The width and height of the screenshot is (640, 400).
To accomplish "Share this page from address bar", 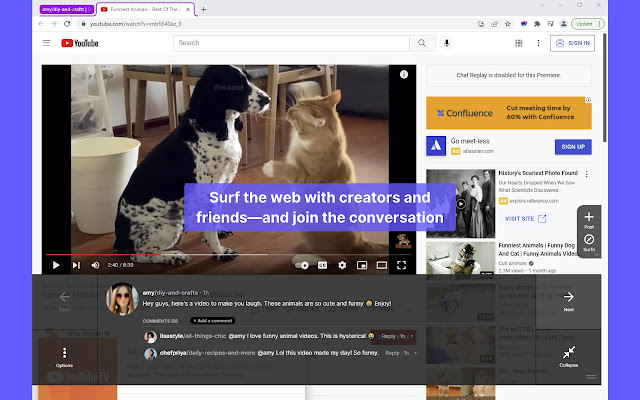I will (x=494, y=24).
